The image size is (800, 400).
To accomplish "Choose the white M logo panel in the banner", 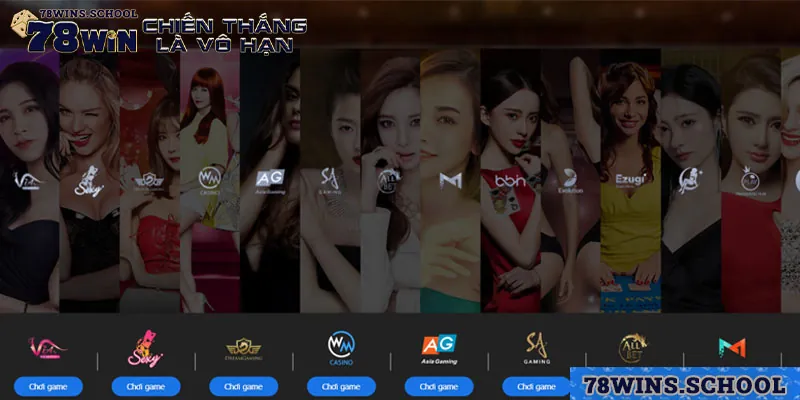I will coord(449,180).
